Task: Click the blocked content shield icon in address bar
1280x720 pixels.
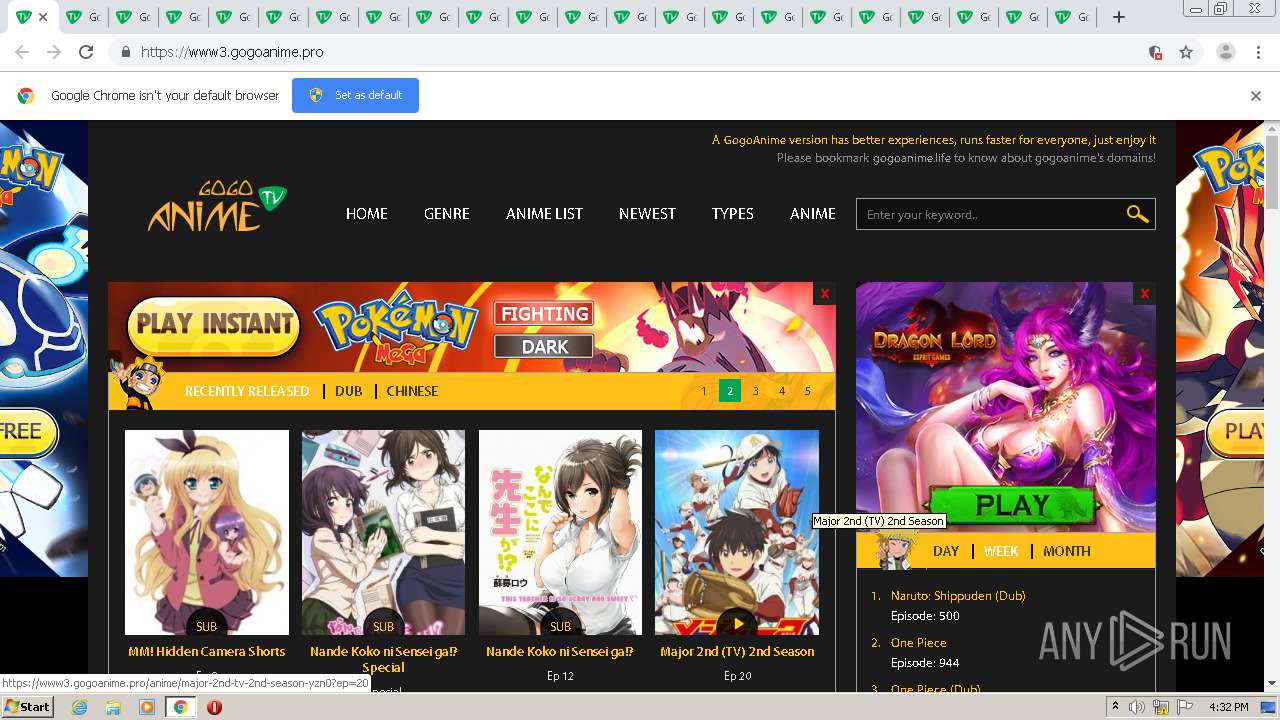Action: [1155, 52]
